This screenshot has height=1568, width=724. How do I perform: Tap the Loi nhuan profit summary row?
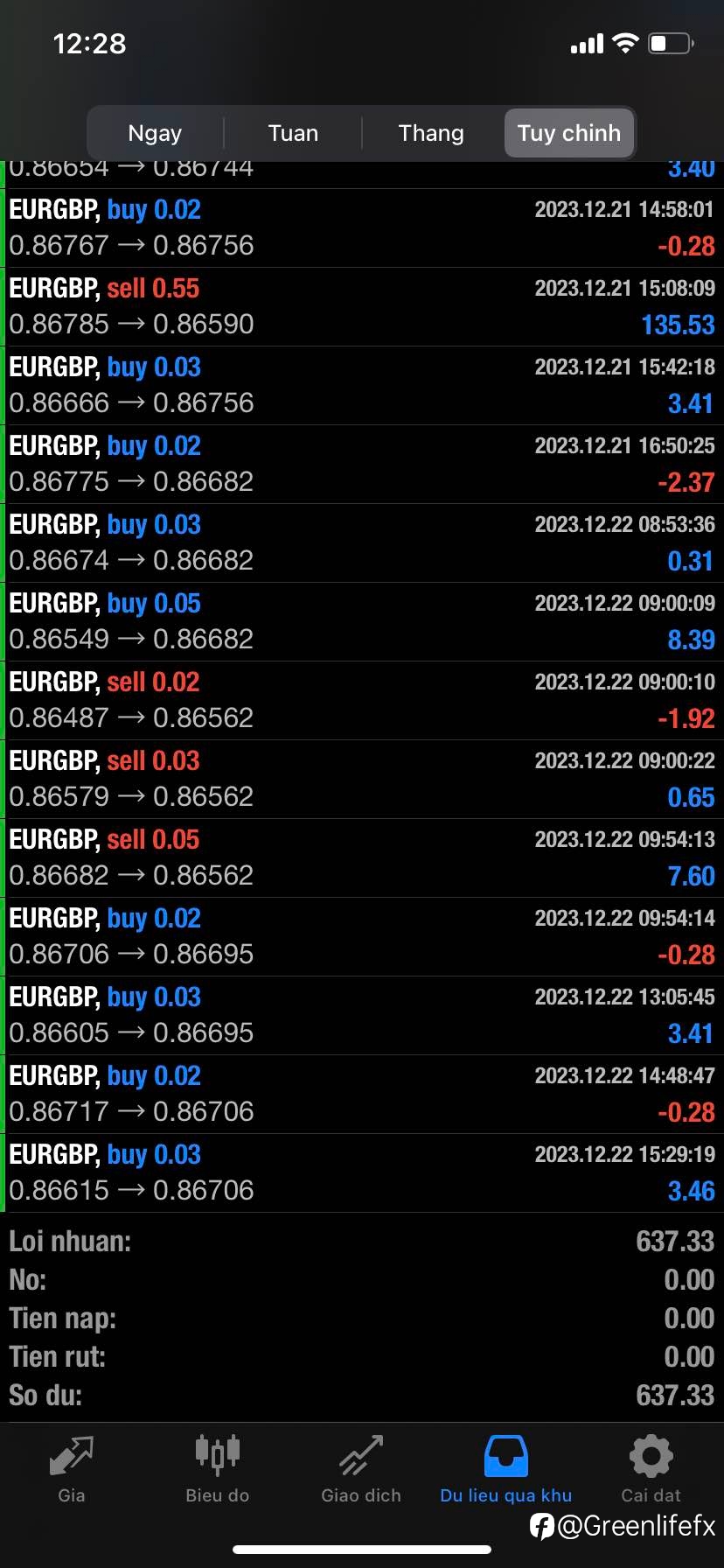[362, 1241]
